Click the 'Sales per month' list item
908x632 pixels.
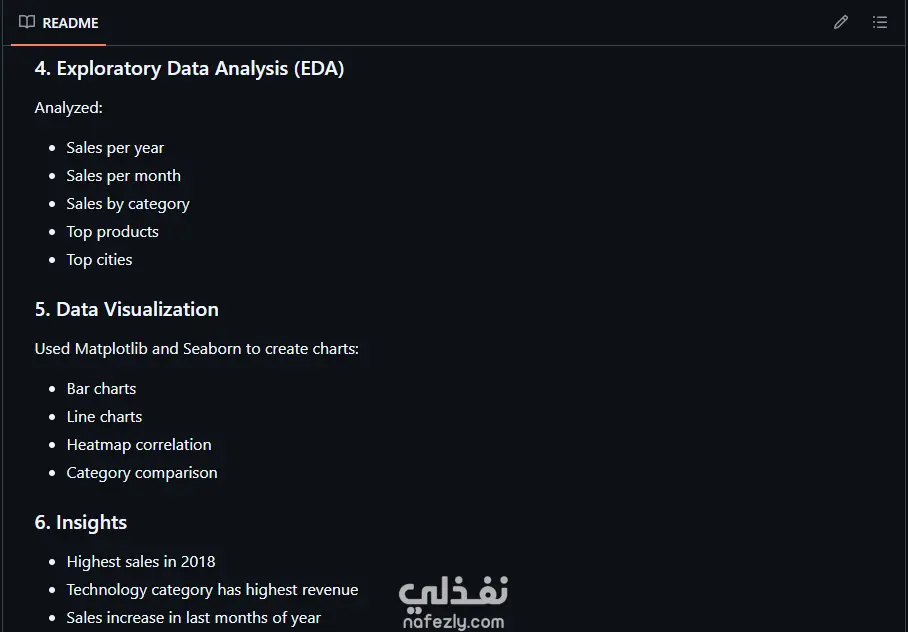[123, 176]
